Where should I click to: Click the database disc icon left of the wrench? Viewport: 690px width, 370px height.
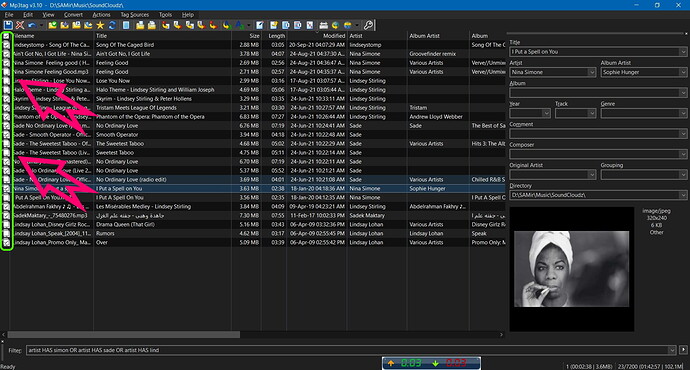tap(348, 25)
